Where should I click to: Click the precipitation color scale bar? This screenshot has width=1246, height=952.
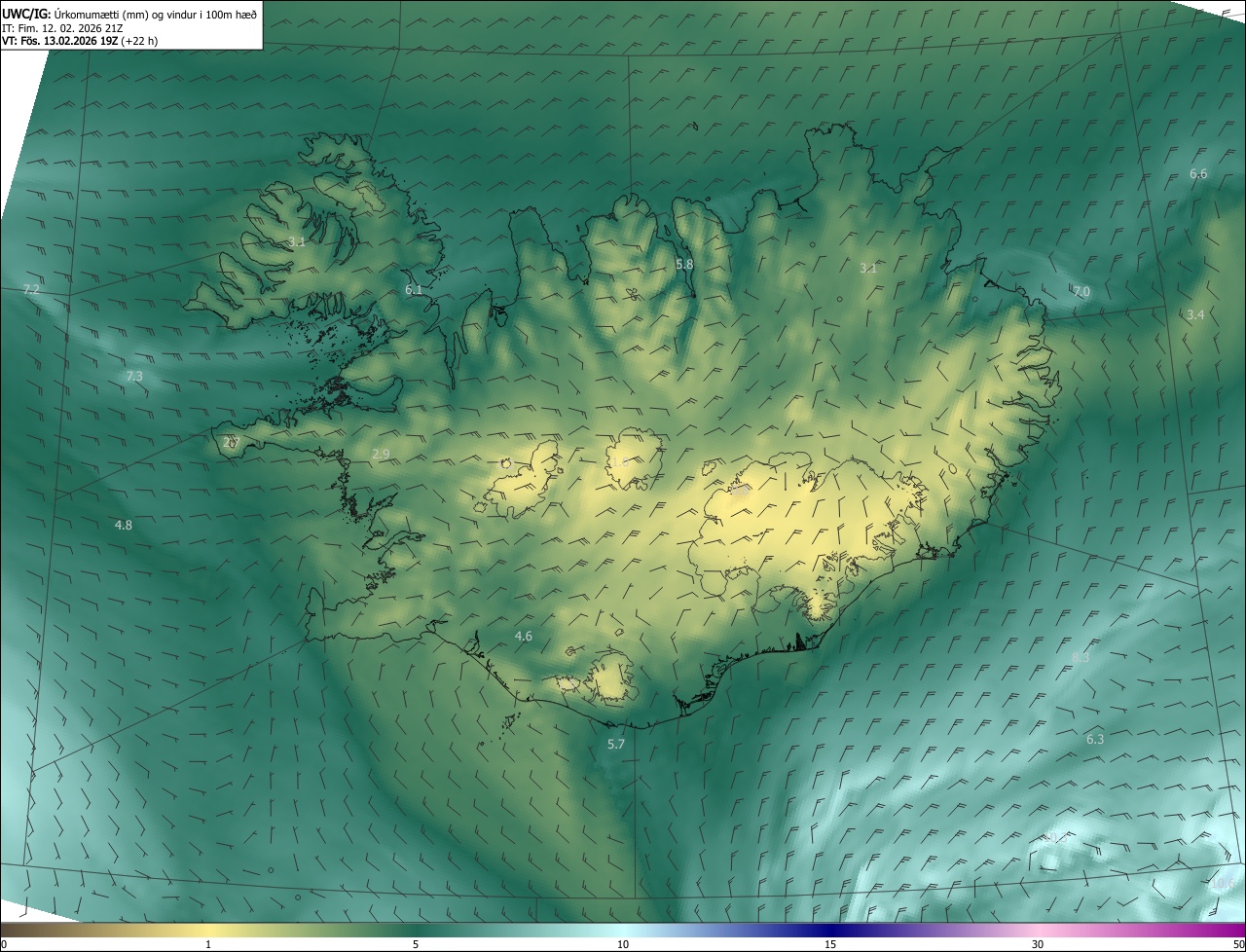(x=623, y=930)
